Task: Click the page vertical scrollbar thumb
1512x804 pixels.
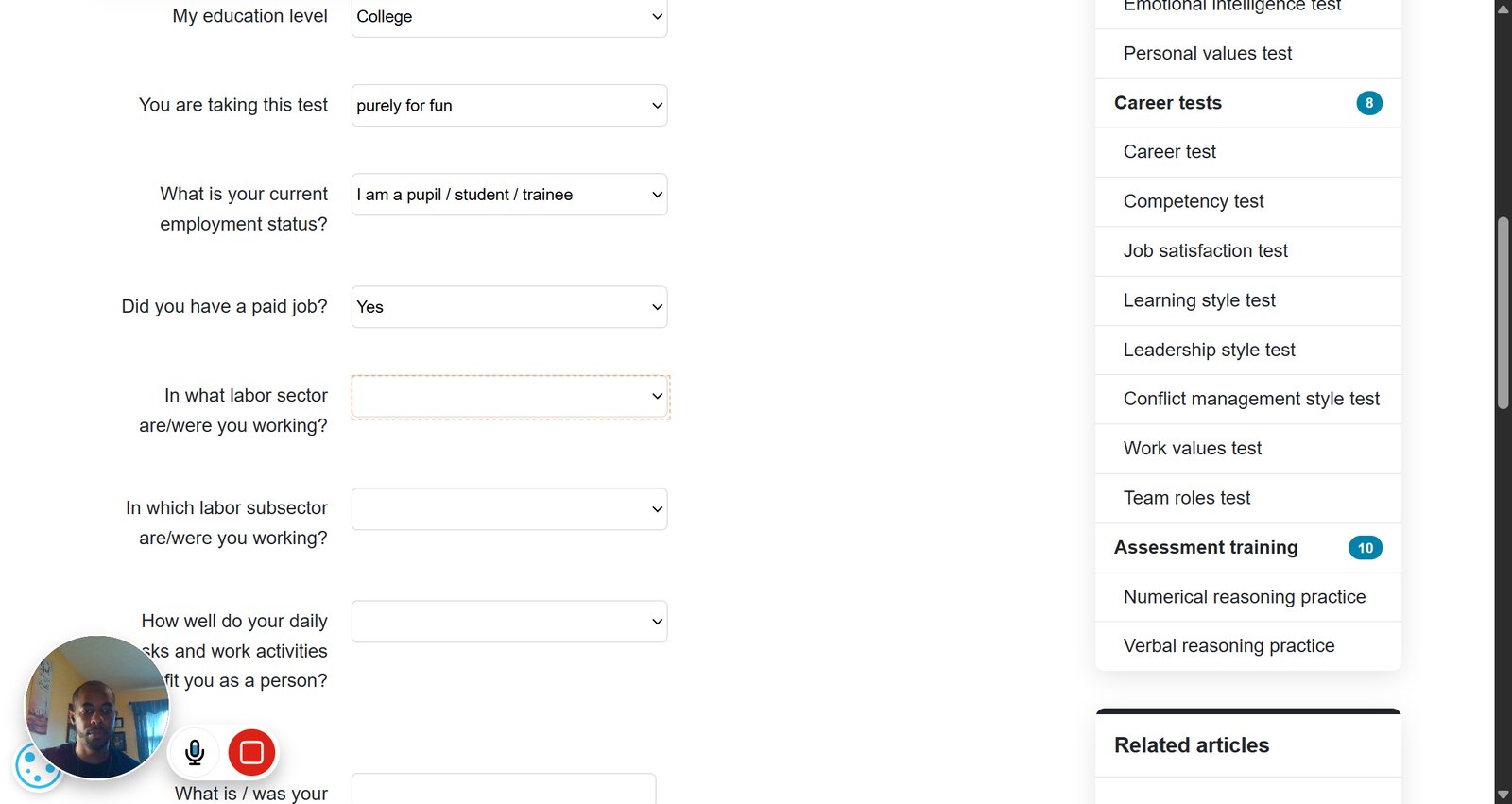Action: [x=1503, y=314]
